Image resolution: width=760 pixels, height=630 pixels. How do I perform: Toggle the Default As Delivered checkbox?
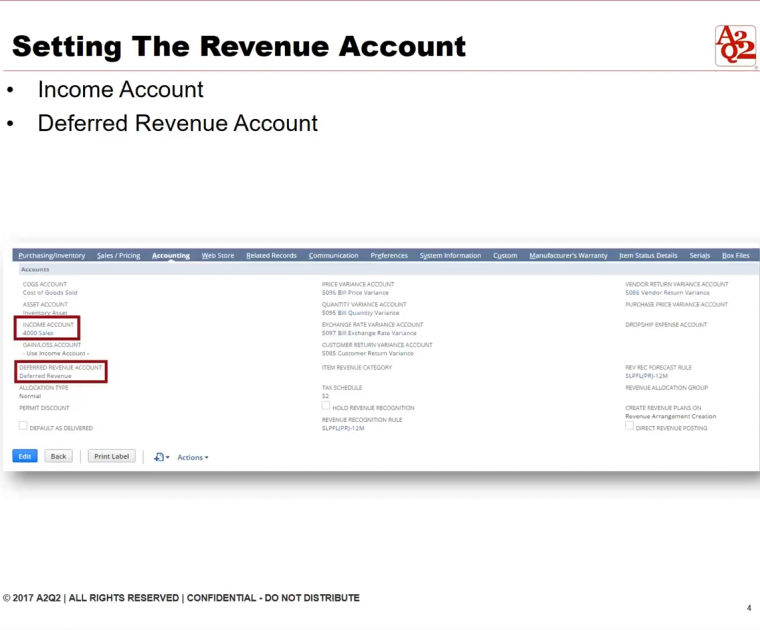23,426
